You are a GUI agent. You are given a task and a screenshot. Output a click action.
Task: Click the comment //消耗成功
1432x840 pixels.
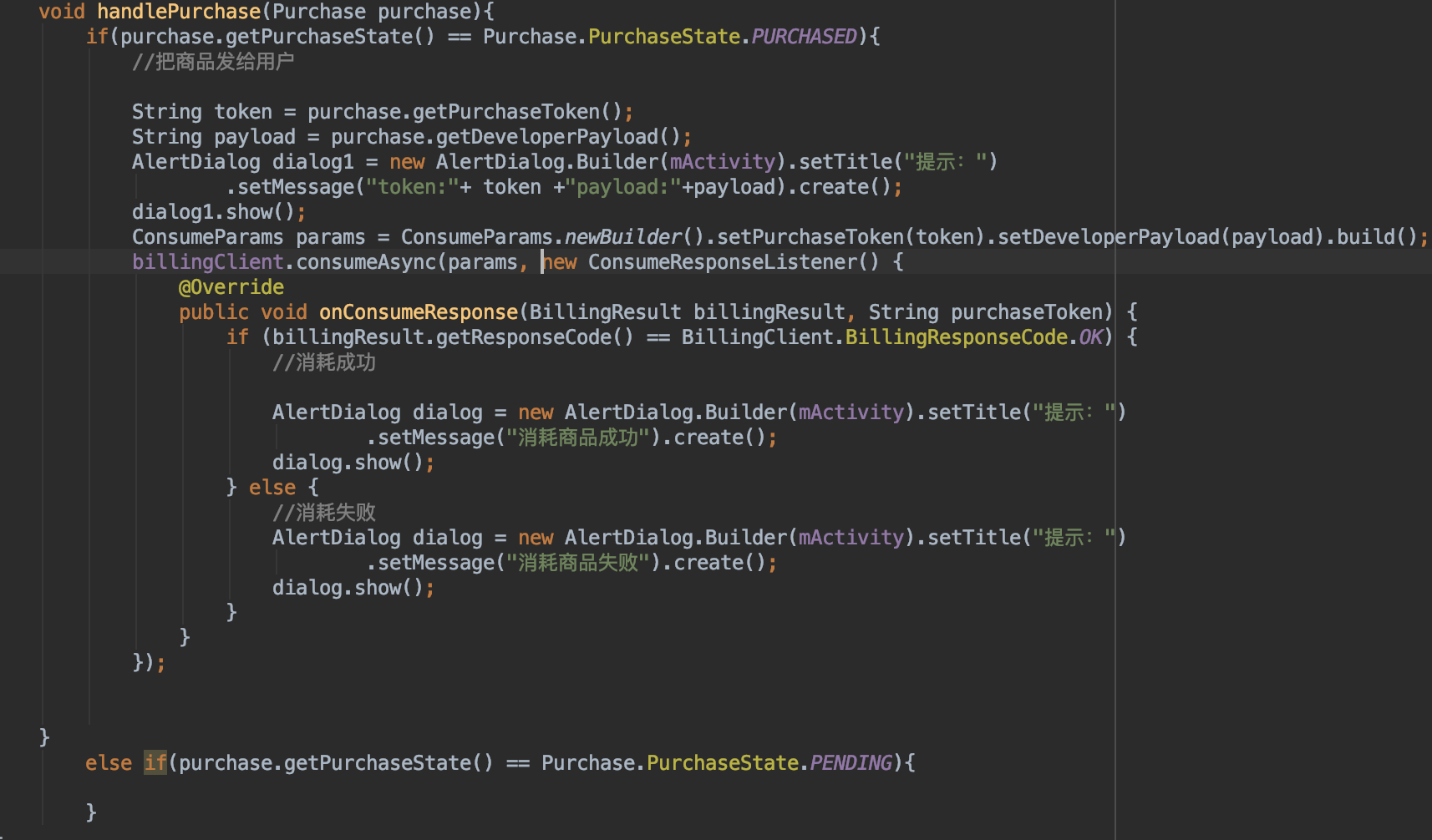pos(324,362)
